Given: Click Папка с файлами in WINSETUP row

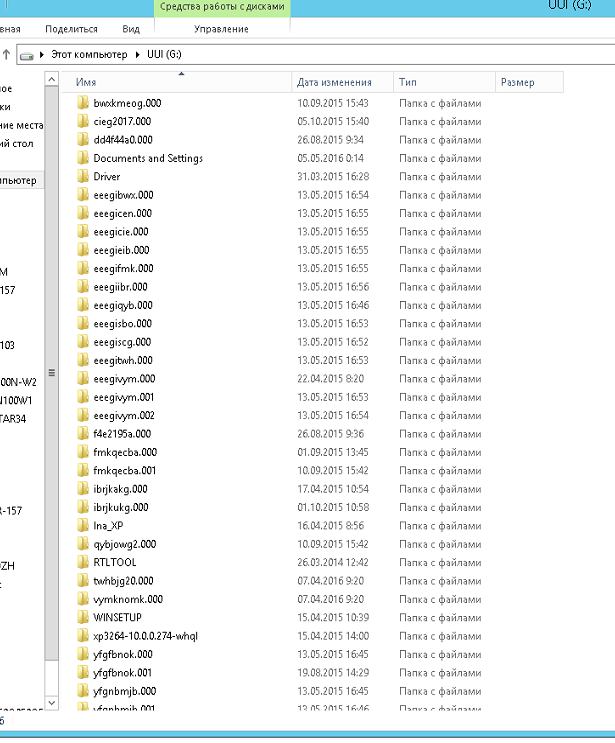Looking at the screenshot, I should [x=440, y=618].
